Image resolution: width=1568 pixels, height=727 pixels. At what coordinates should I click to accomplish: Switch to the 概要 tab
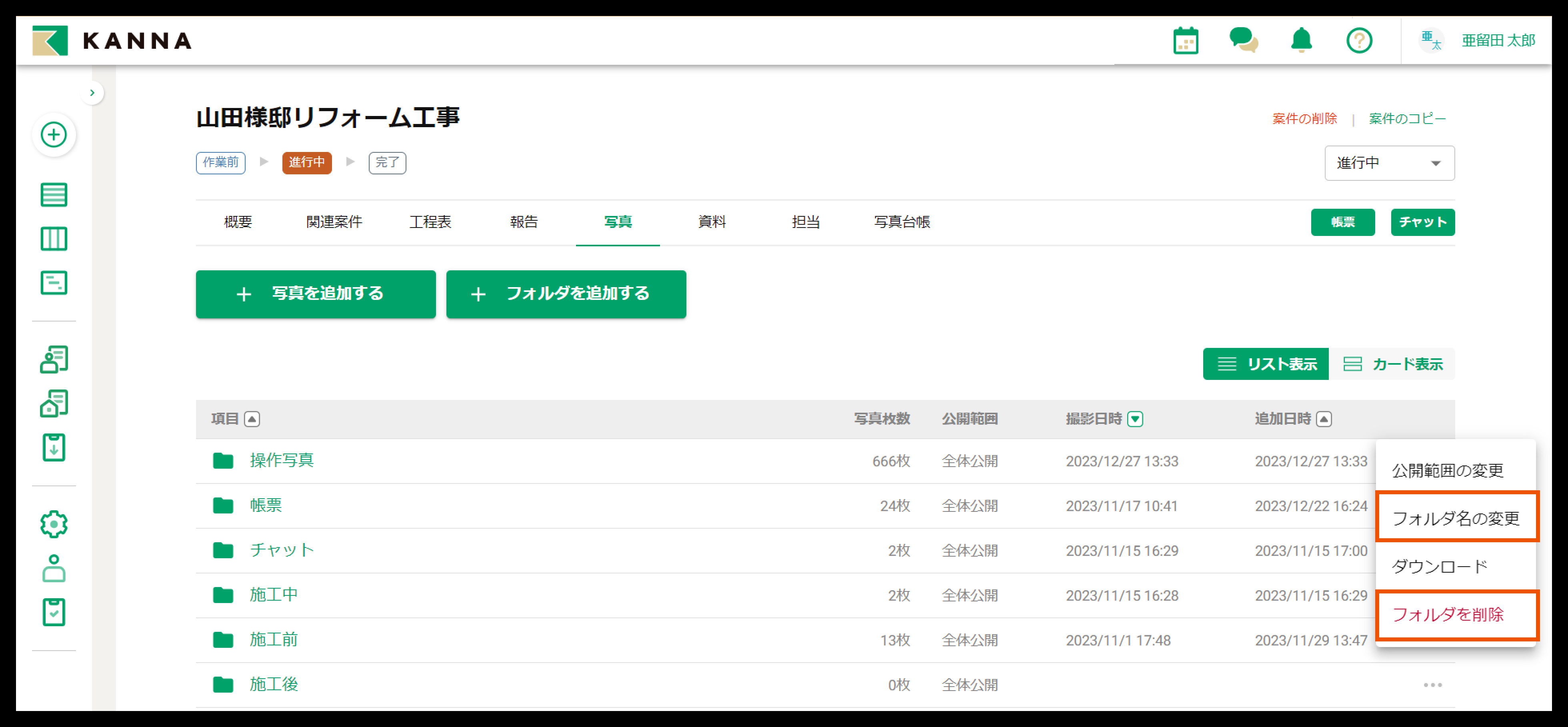[238, 222]
